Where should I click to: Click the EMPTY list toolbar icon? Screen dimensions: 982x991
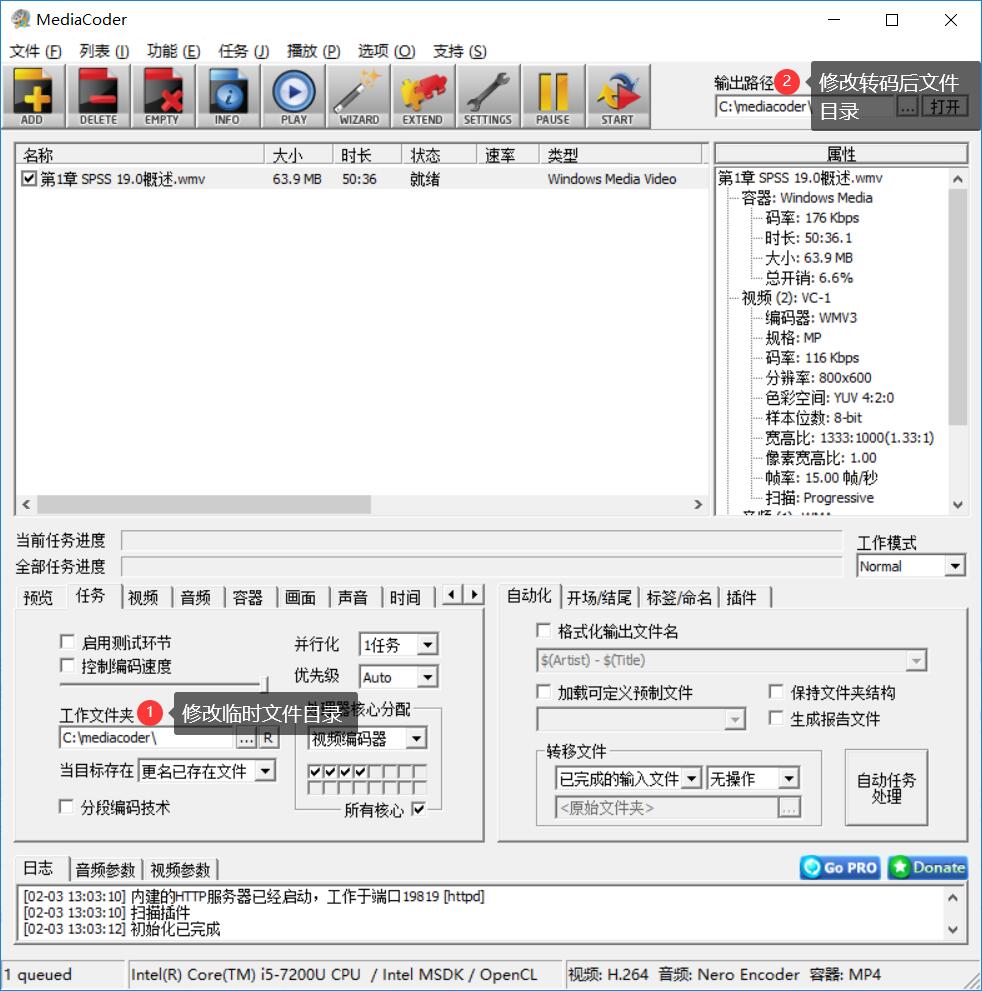[162, 96]
